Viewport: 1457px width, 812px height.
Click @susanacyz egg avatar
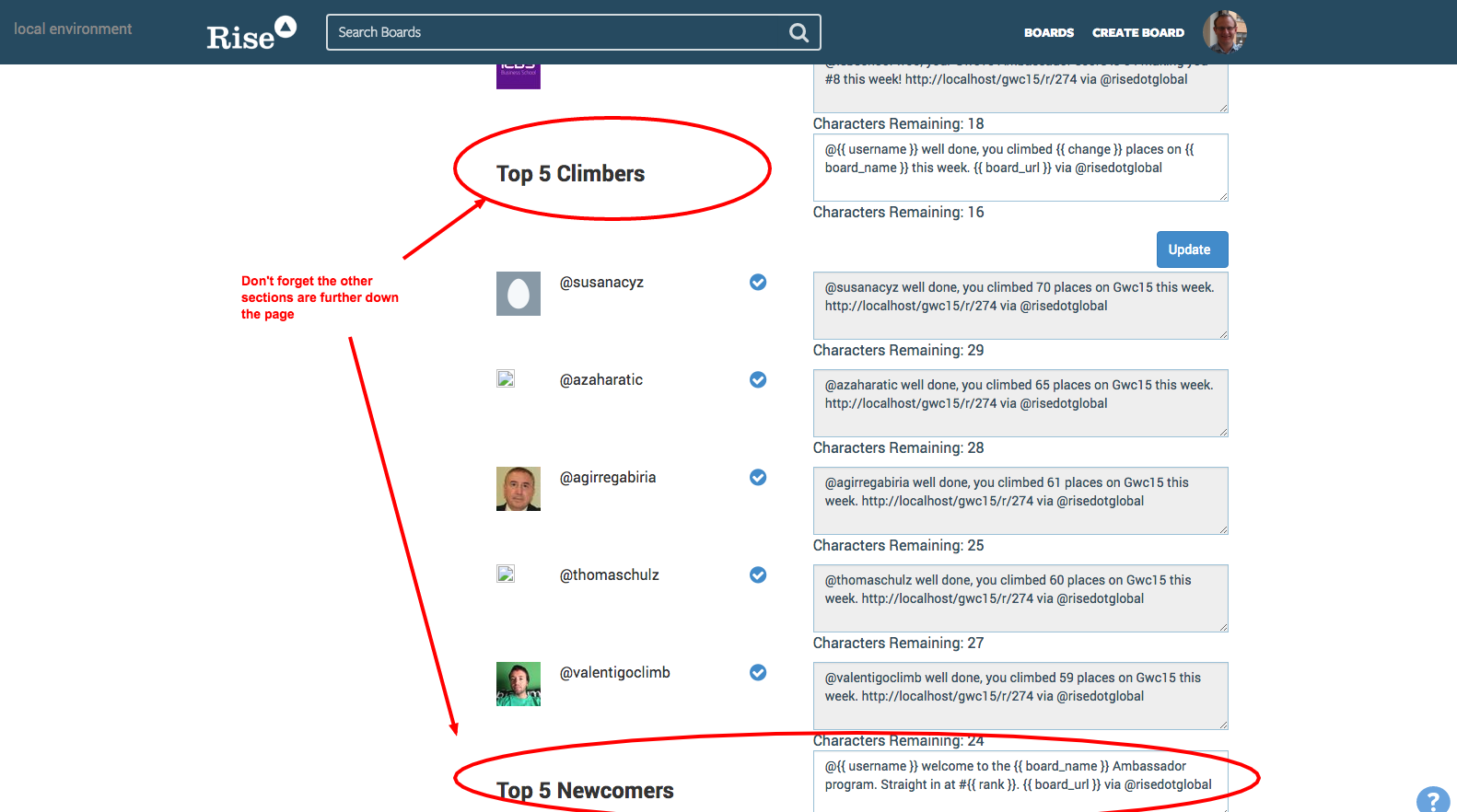click(x=518, y=294)
